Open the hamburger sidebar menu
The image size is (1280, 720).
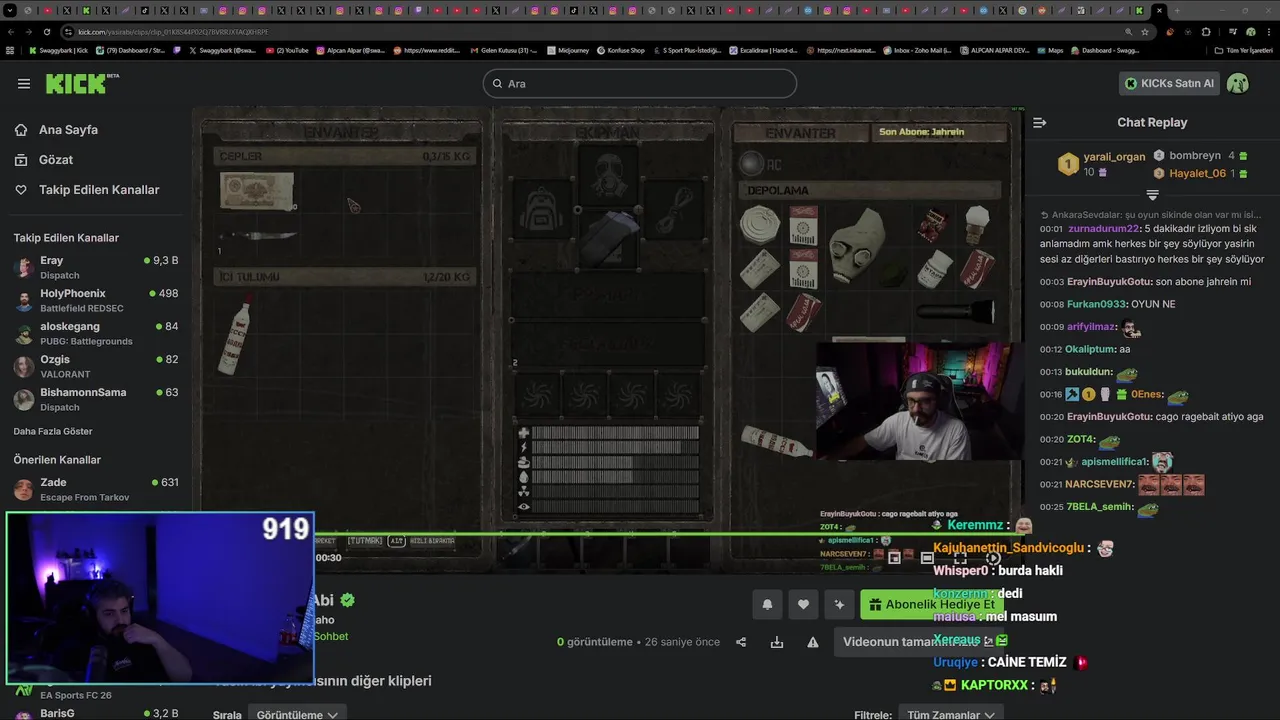(24, 84)
